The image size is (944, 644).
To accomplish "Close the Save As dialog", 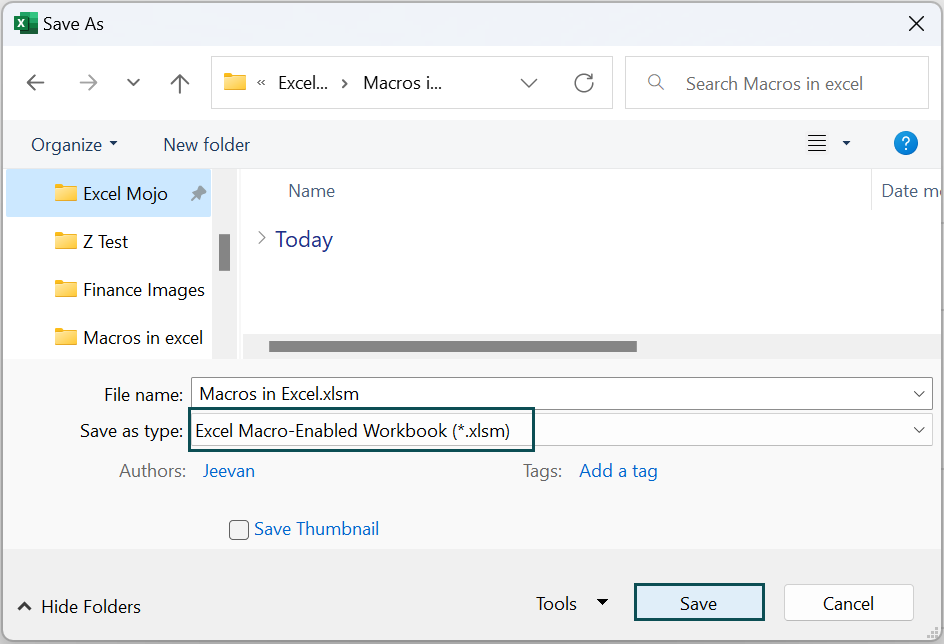I will [x=916, y=23].
